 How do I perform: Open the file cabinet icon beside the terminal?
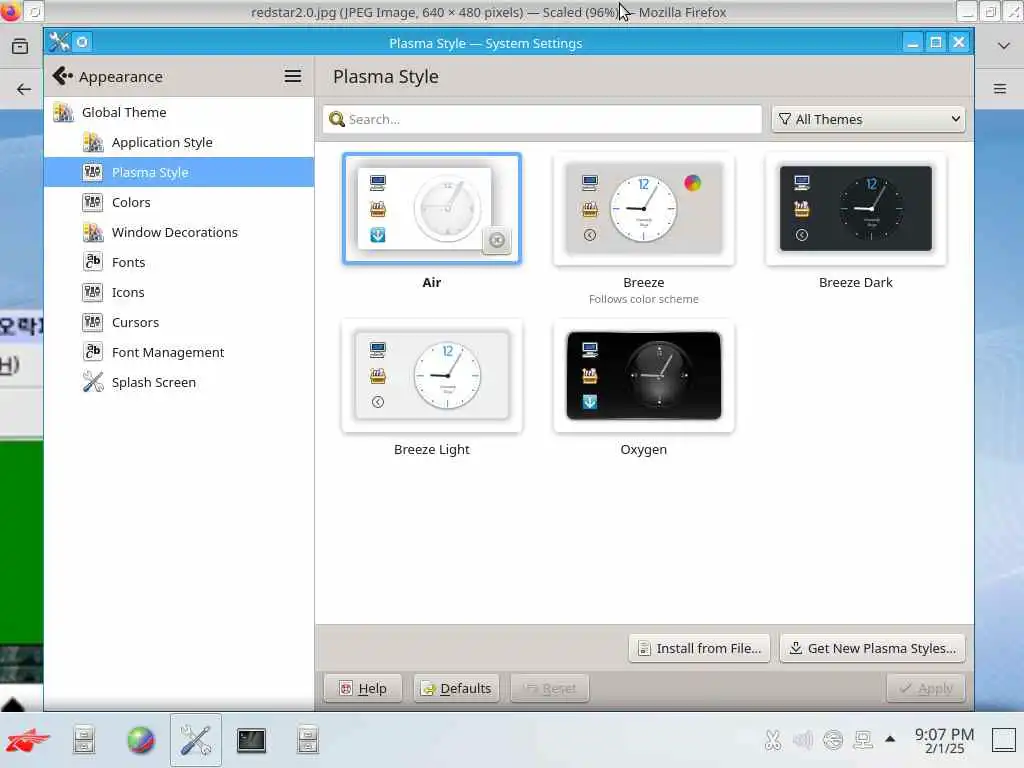coord(308,740)
